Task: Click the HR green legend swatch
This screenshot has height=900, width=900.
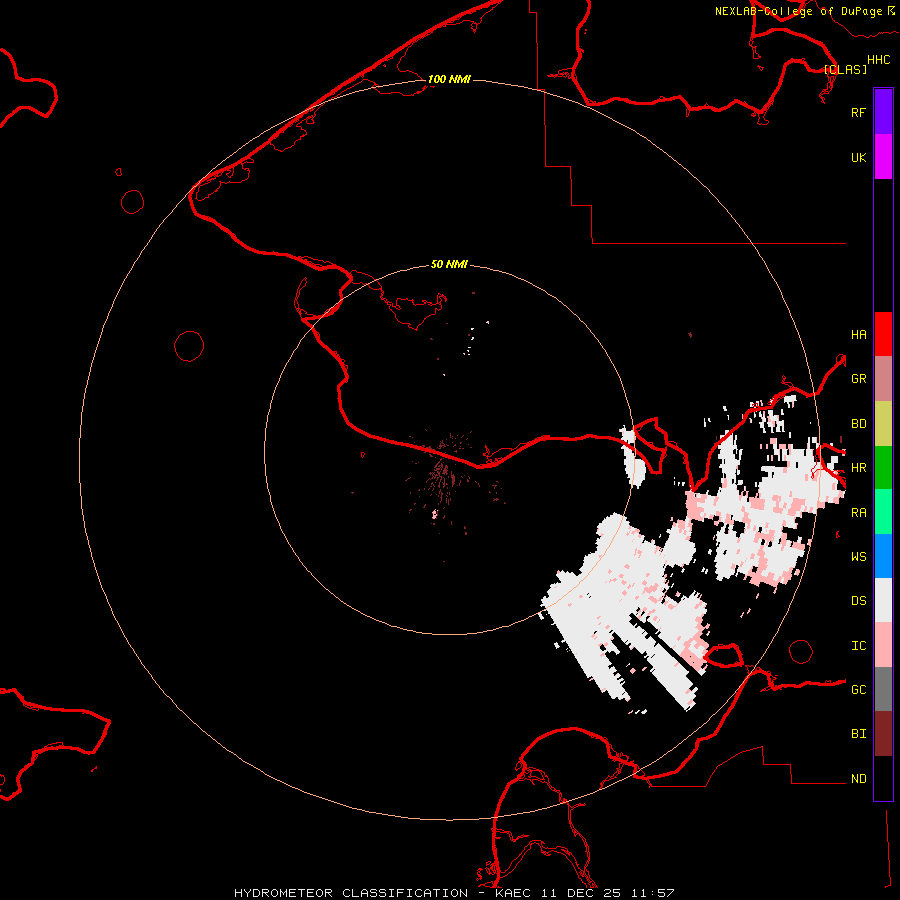Action: click(883, 467)
